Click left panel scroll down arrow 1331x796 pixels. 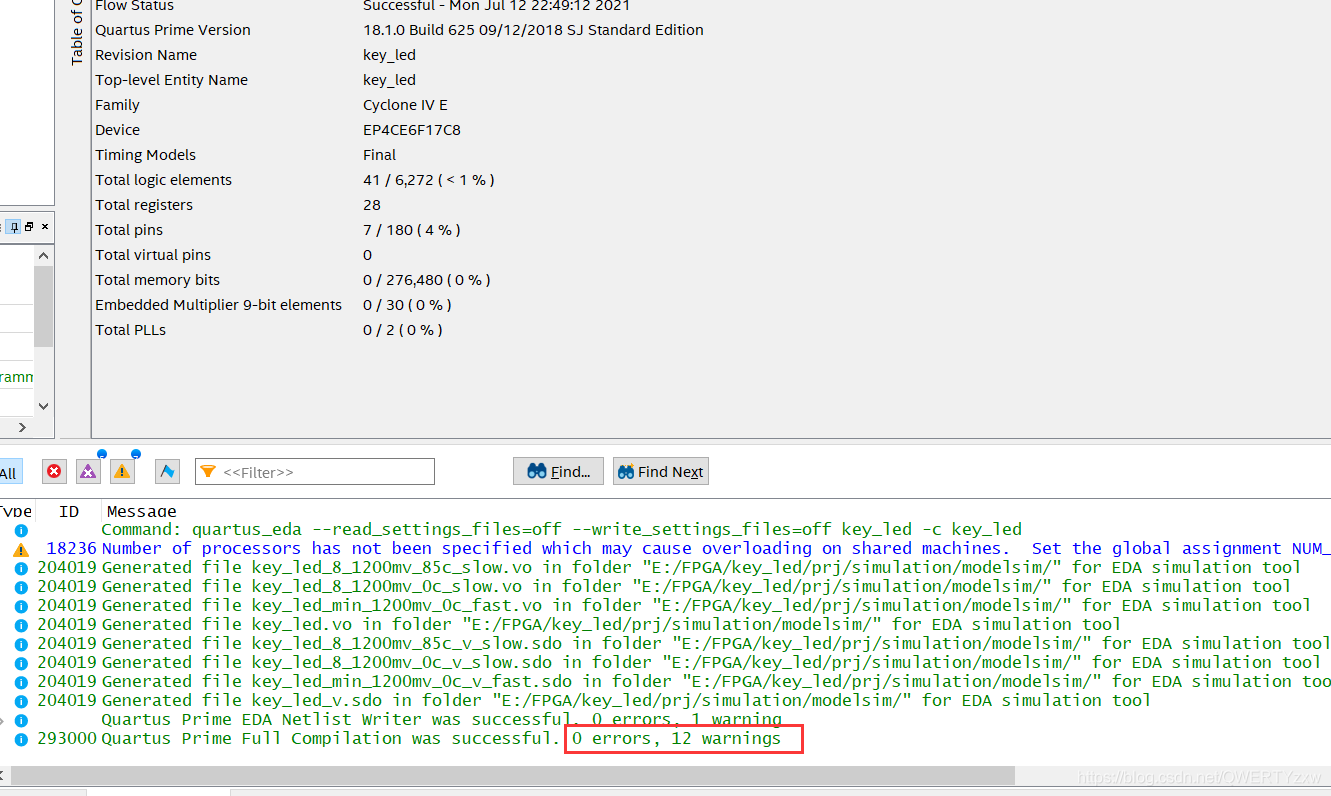(43, 406)
